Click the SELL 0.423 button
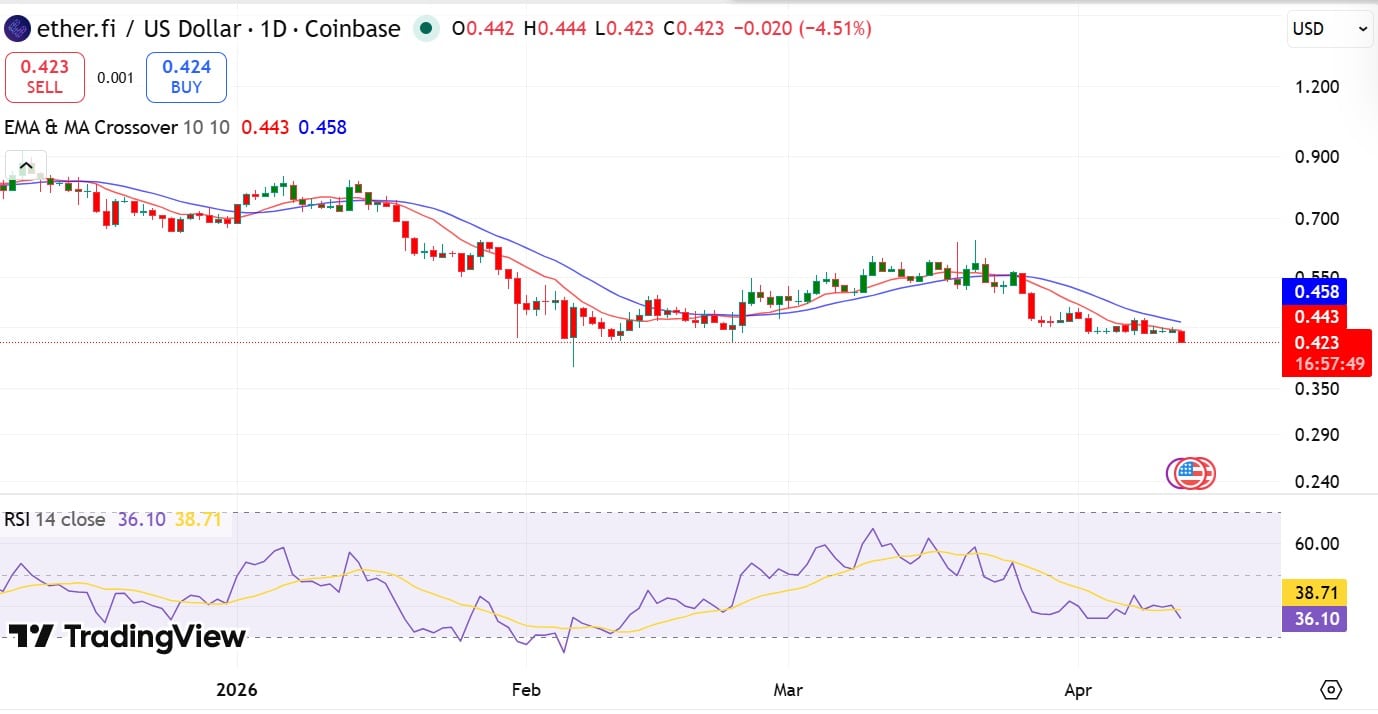Viewport: 1378px width, 714px height. pos(44,76)
